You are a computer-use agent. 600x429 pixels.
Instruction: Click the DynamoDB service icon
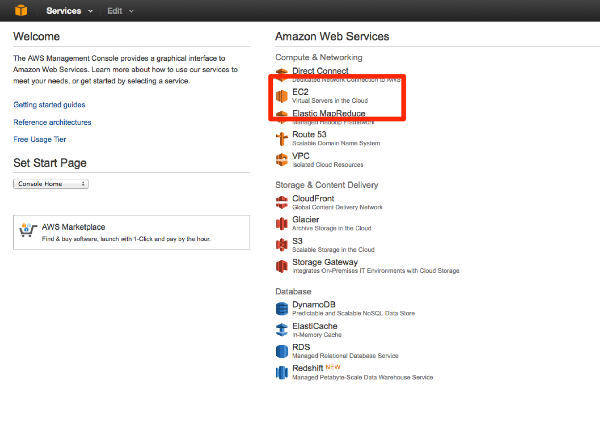point(282,308)
